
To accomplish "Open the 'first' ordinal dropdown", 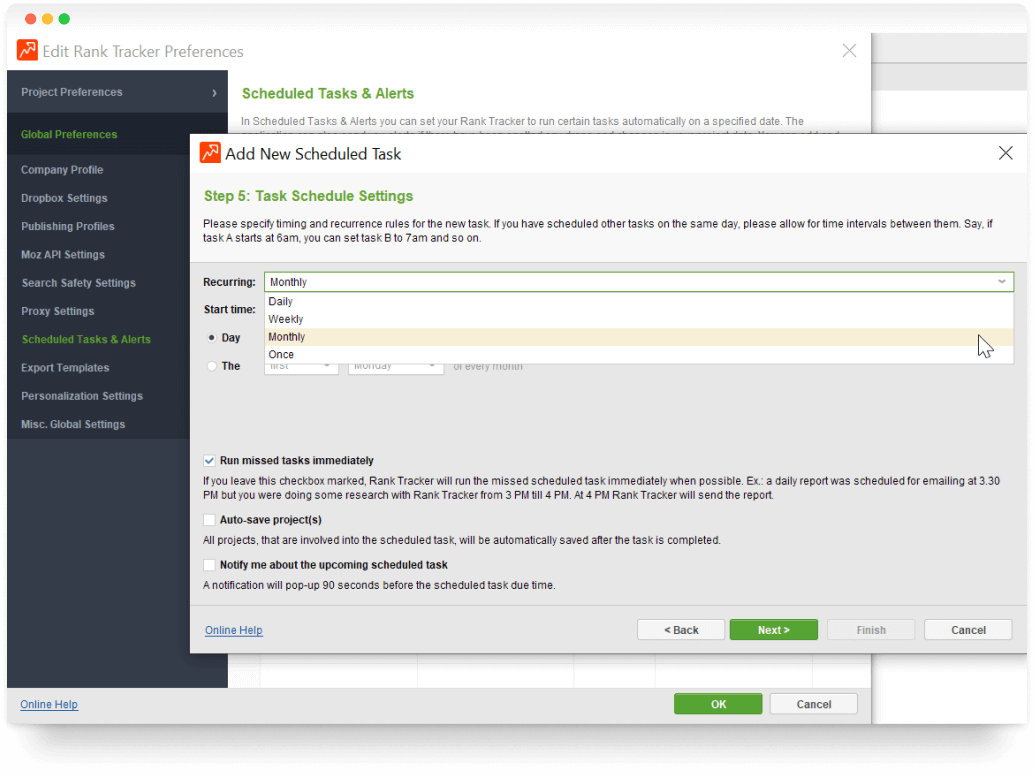I will pyautogui.click(x=301, y=367).
